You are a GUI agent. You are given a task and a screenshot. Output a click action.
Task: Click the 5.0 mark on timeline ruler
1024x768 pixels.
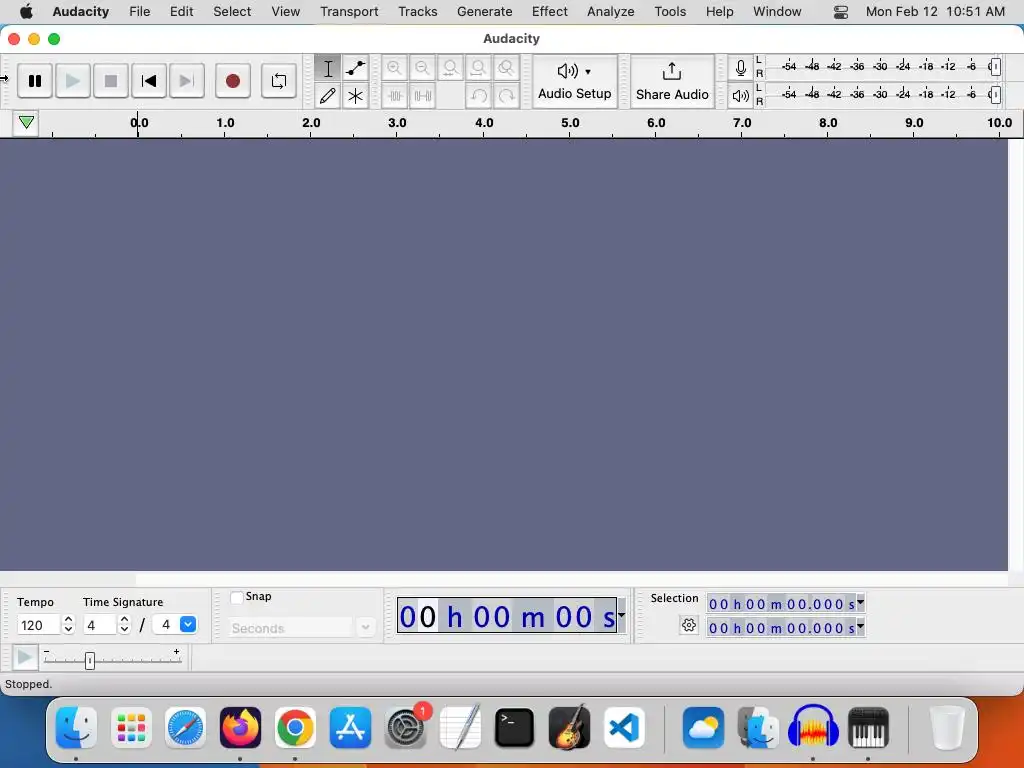tap(570, 123)
